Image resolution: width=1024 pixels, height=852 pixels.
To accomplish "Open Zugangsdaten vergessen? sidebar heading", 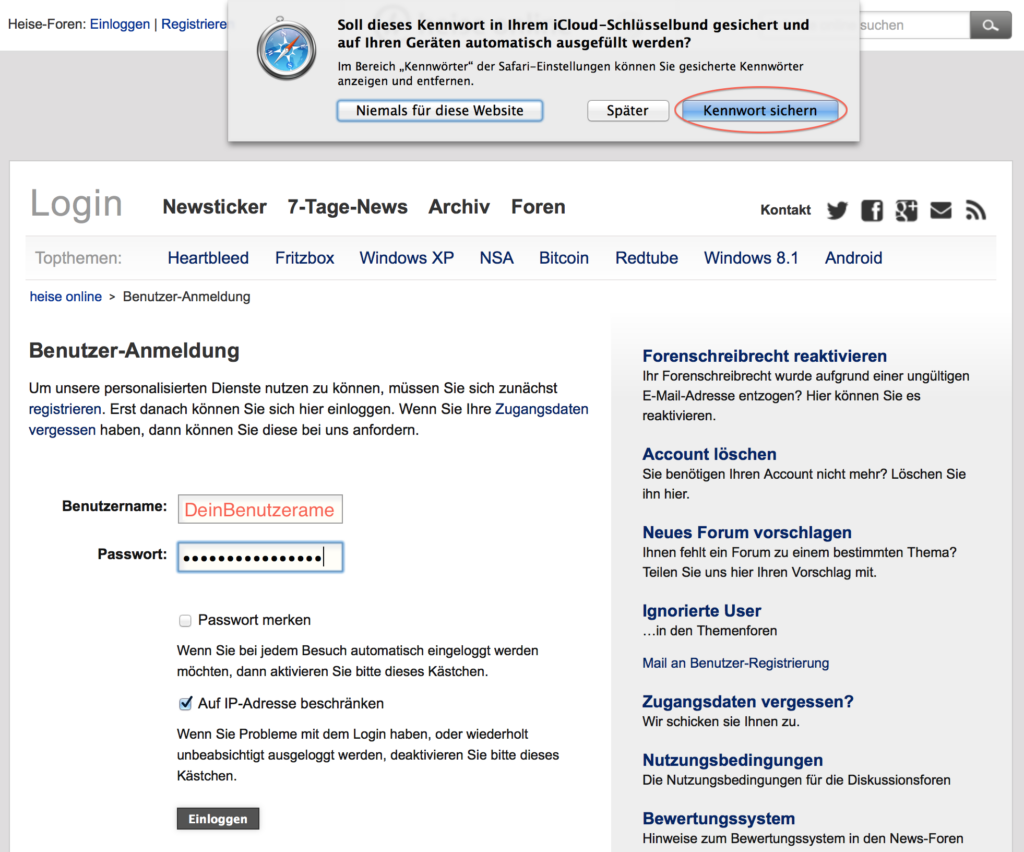I will pos(748,701).
